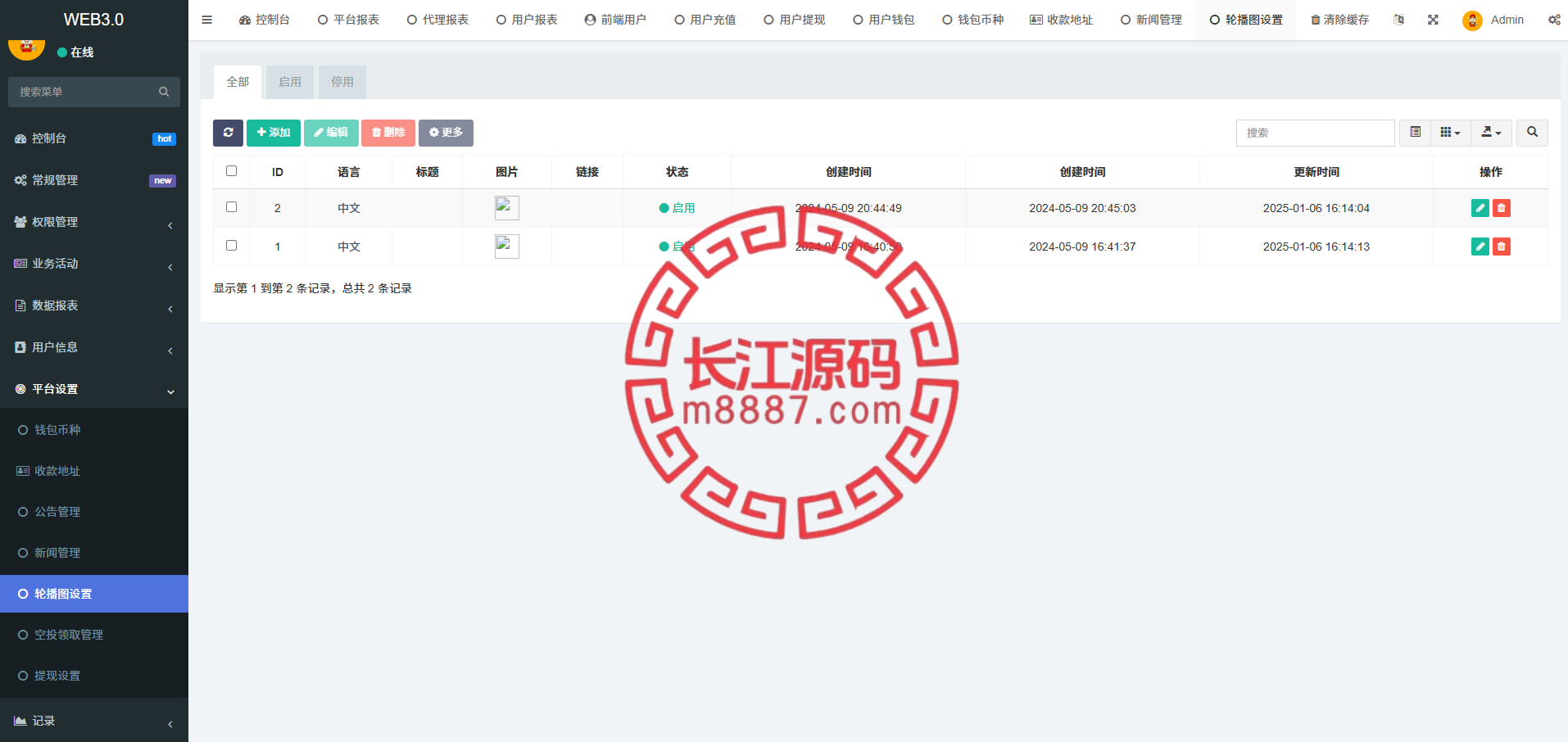Click the sidebar menu search magnifier icon
The width and height of the screenshot is (1568, 742).
point(164,92)
